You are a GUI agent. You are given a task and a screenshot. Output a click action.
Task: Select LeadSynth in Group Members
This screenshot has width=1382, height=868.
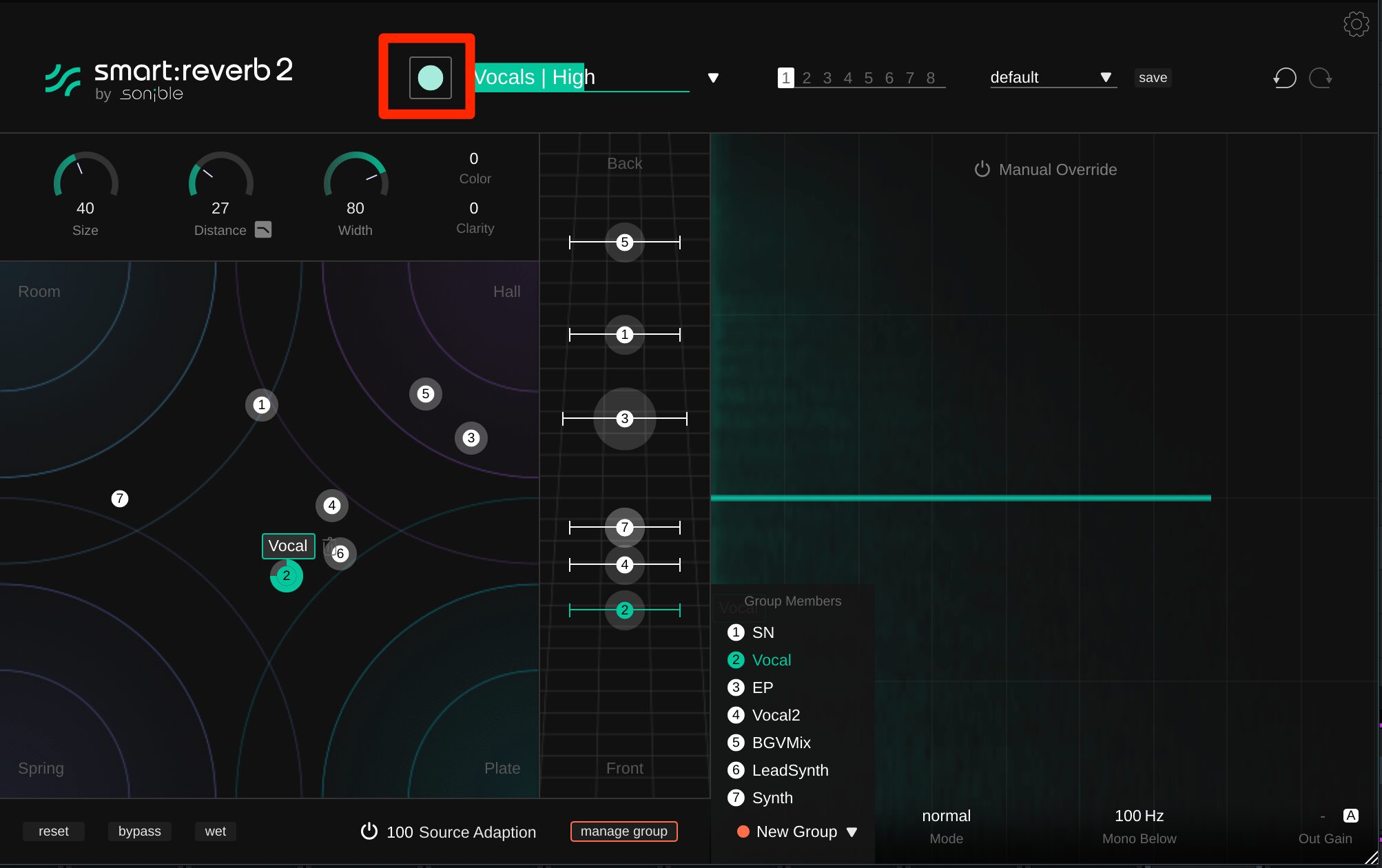pos(778,770)
